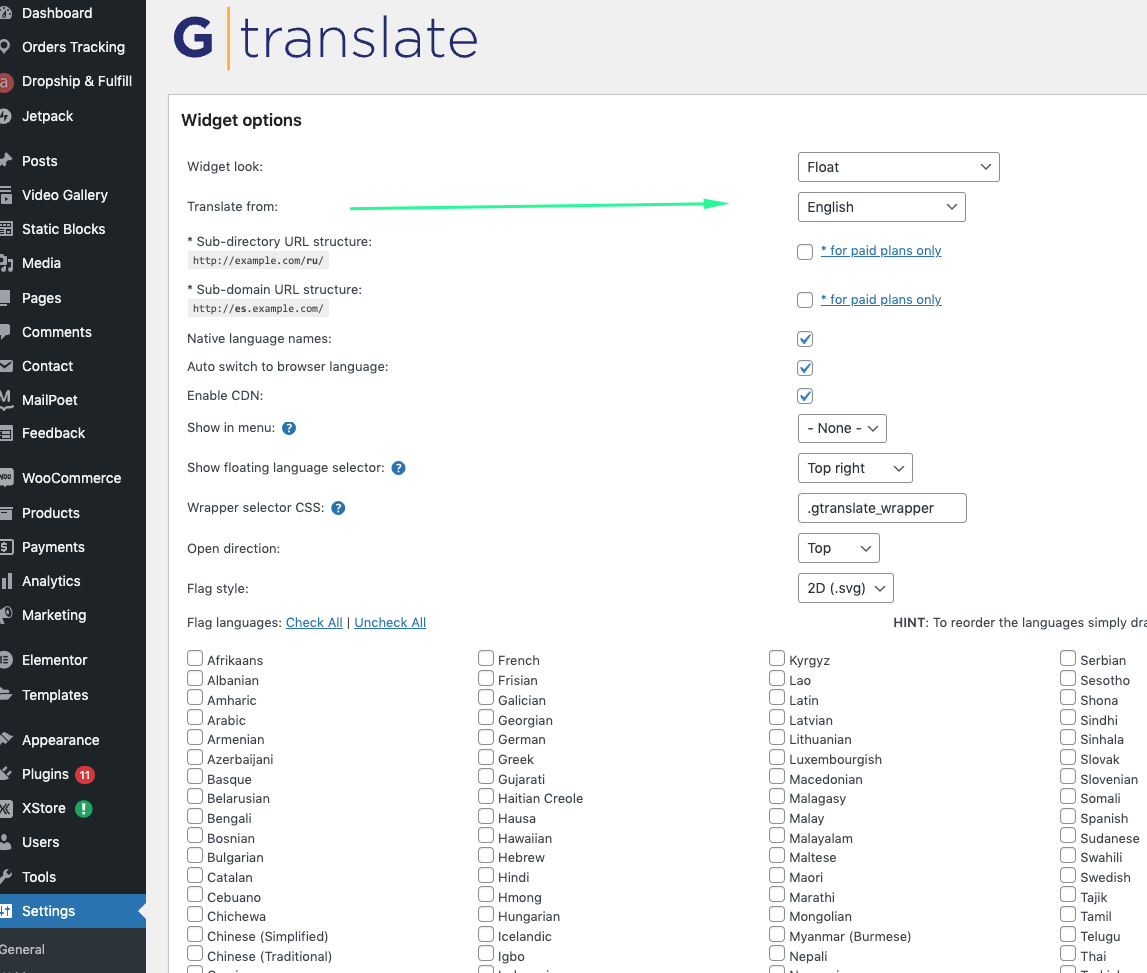Click the Analytics bar chart icon
This screenshot has width=1147, height=973.
[6, 582]
